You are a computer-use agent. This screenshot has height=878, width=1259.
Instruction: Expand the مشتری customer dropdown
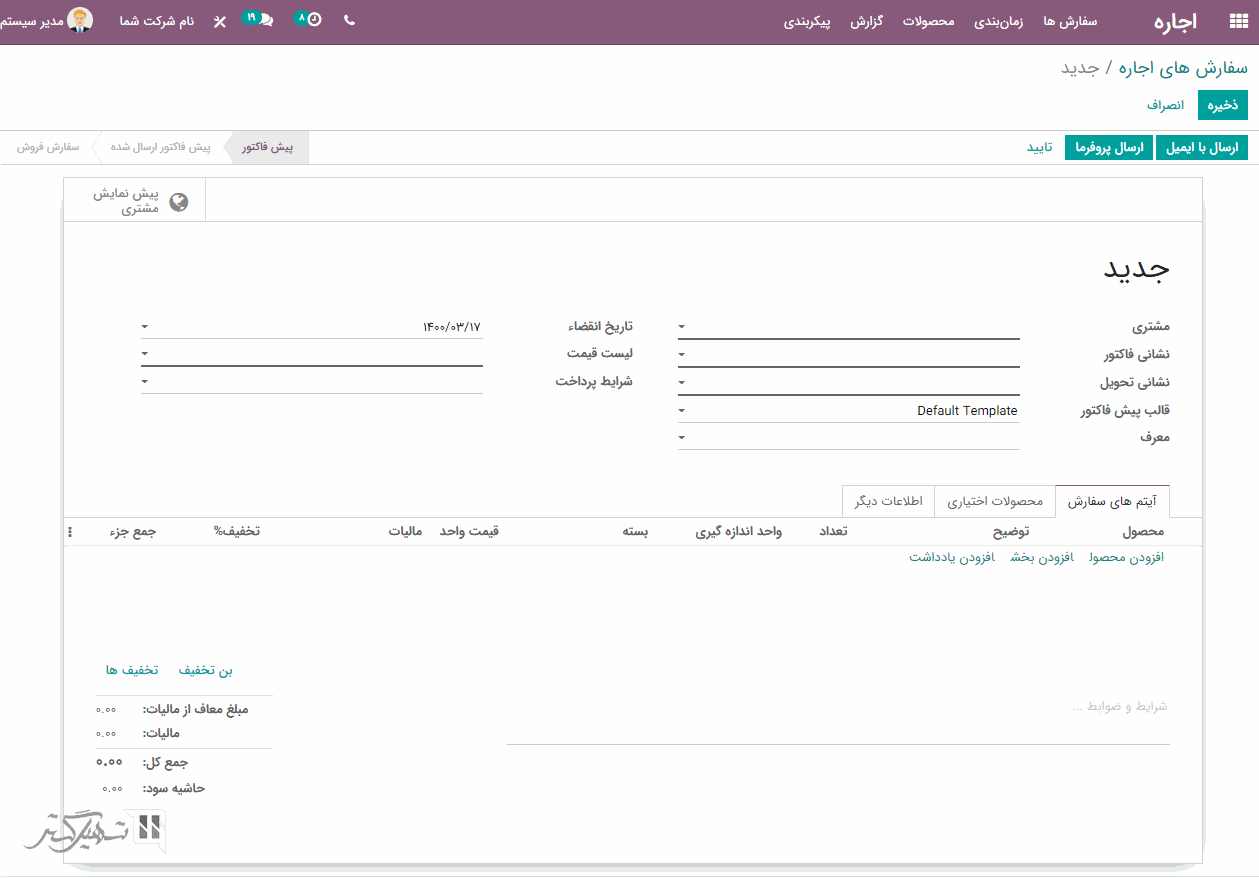[682, 327]
